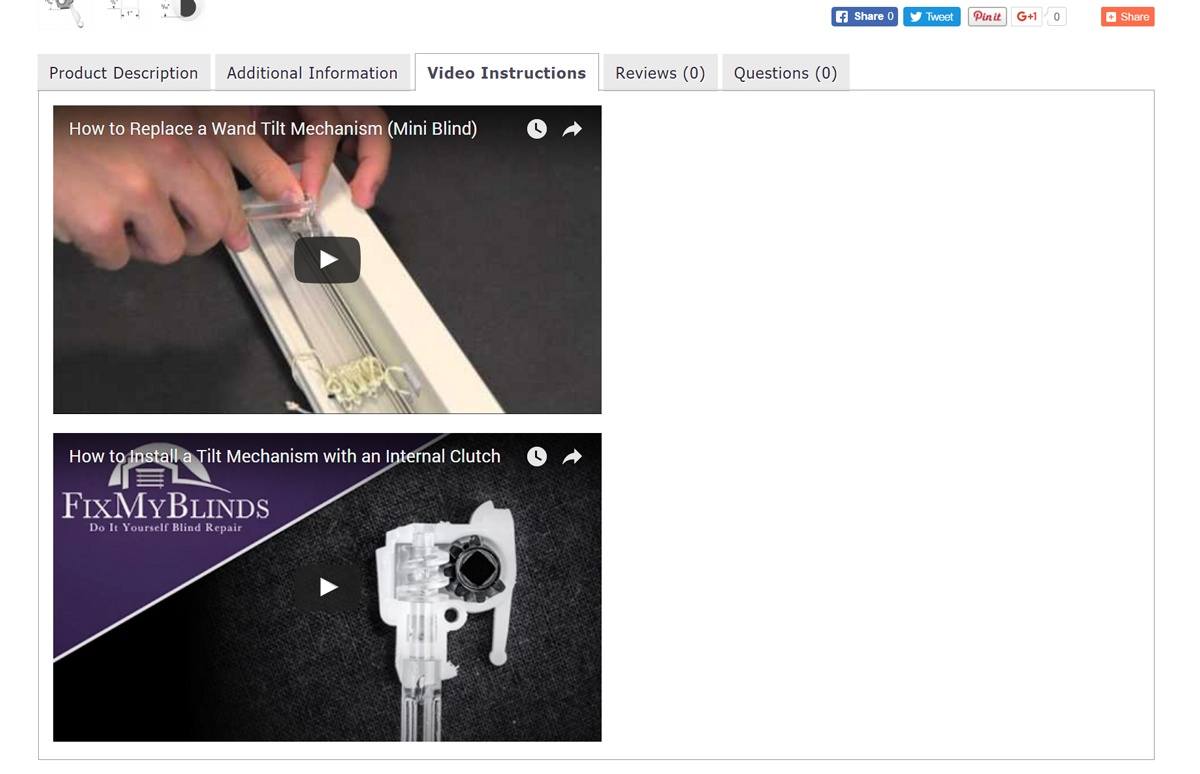Click share arrow on Wand Tilt video
The width and height of the screenshot is (1200, 774).
(572, 129)
